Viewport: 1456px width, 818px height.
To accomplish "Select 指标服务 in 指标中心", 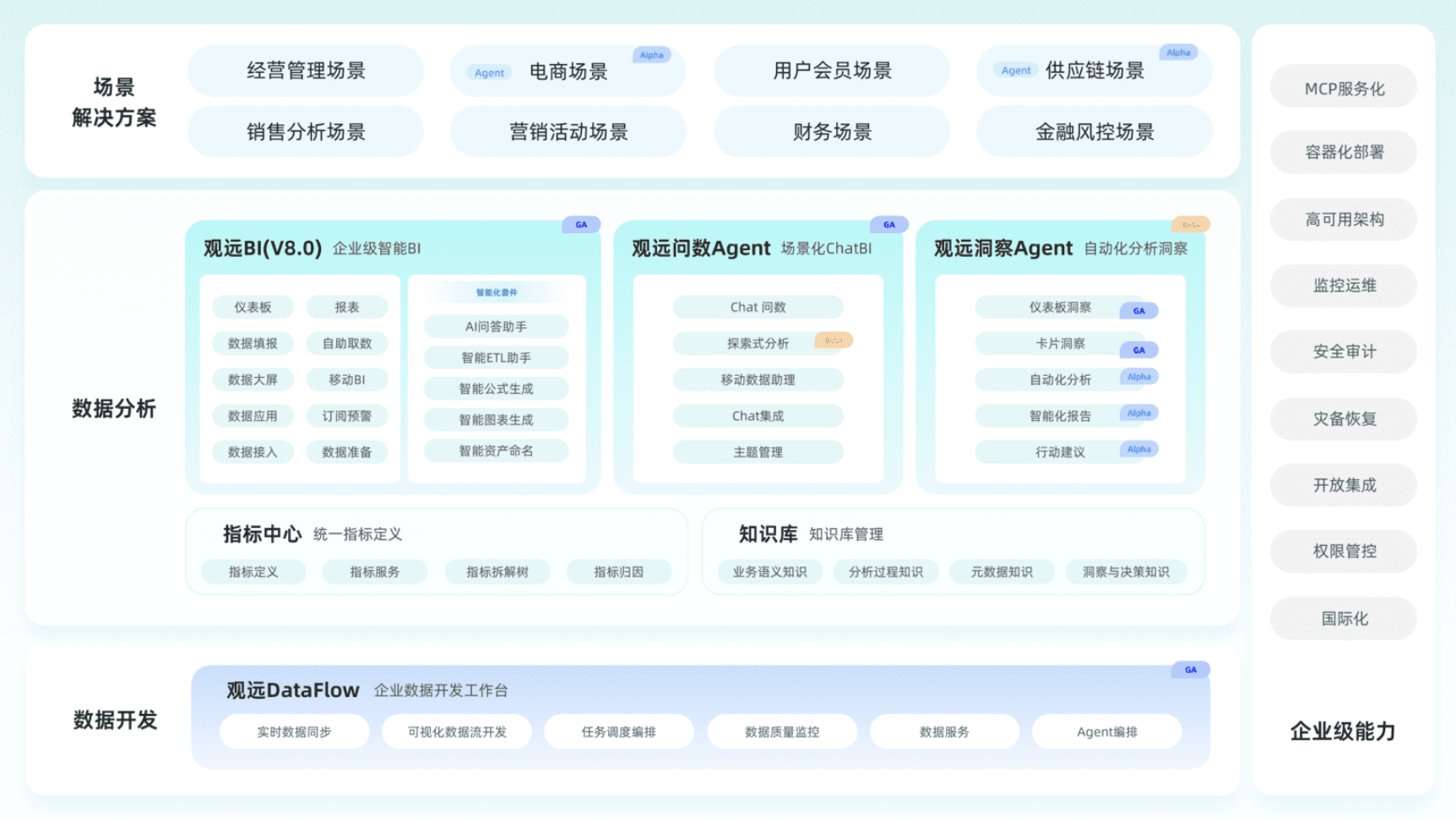I will [375, 572].
